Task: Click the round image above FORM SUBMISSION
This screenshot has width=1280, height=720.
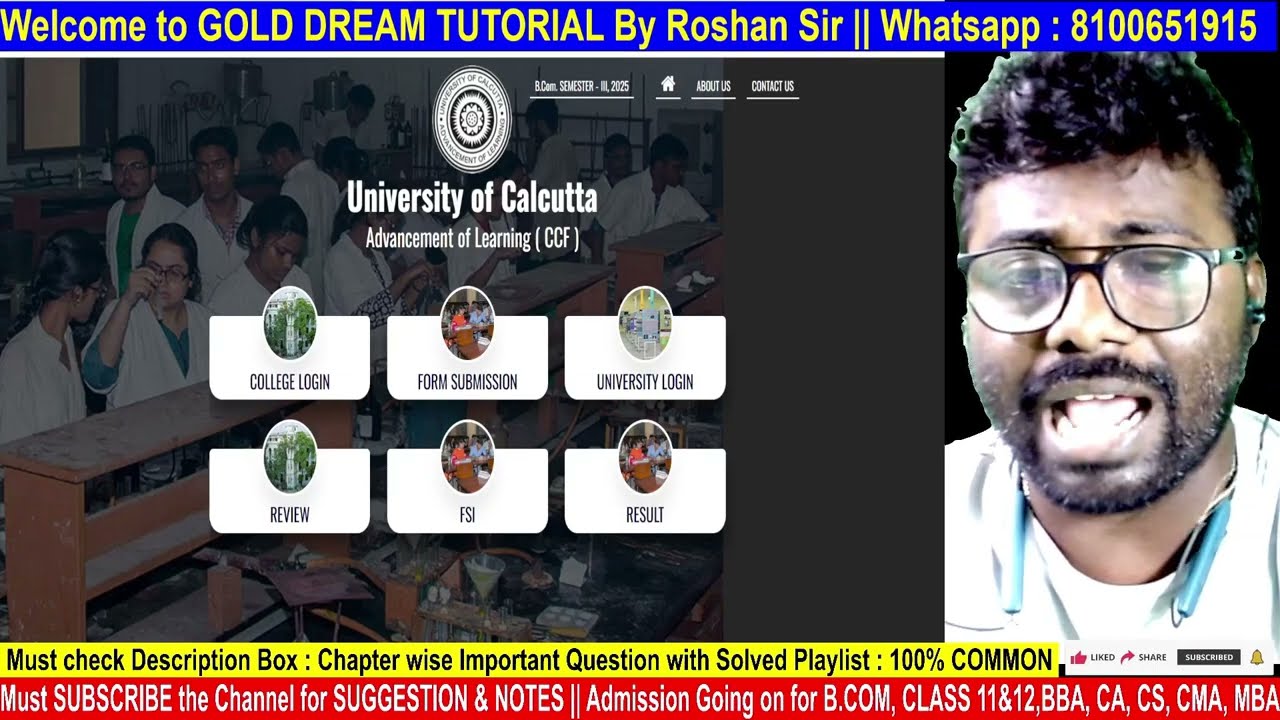Action: click(467, 324)
